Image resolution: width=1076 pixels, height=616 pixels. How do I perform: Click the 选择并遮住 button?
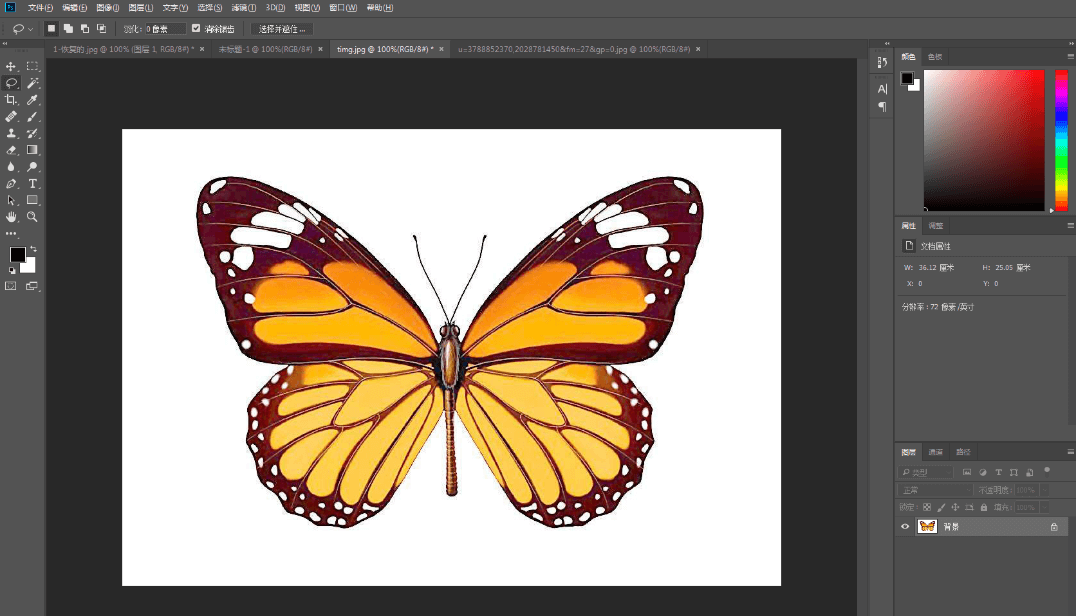pos(282,29)
